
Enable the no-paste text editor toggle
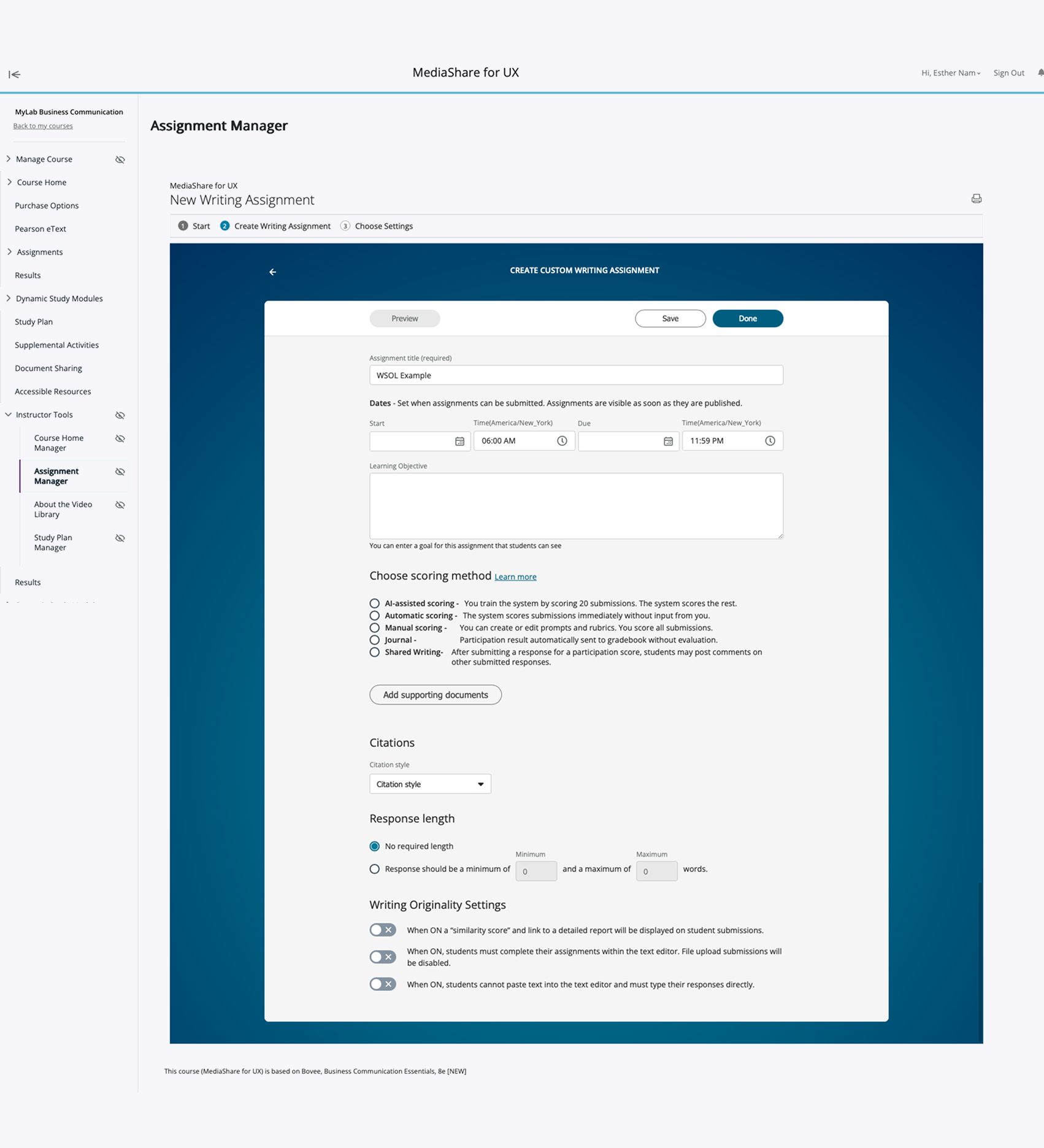(x=383, y=984)
